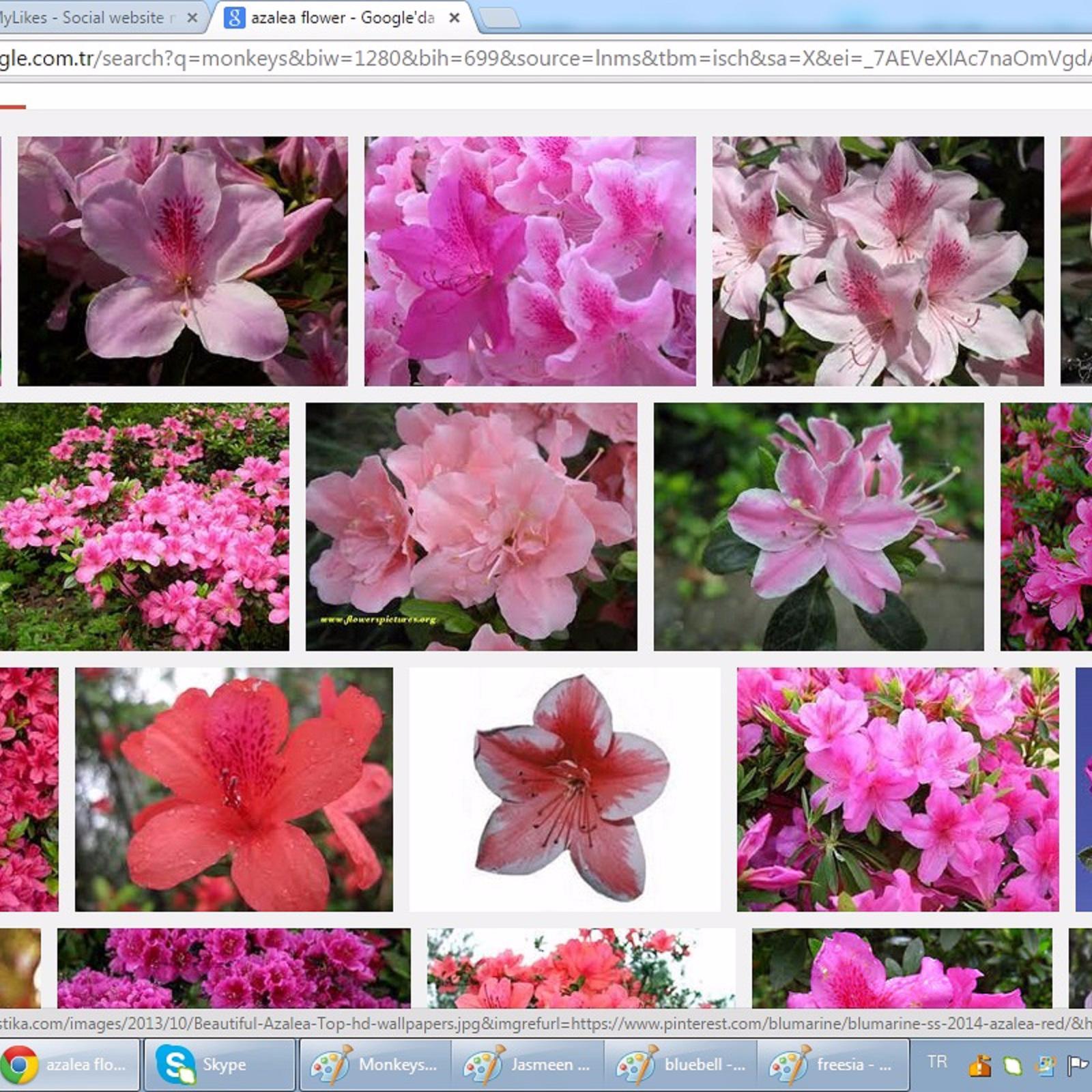This screenshot has width=1092, height=1092.
Task: Open the Action Center flag icon
Action: coord(1077,1065)
